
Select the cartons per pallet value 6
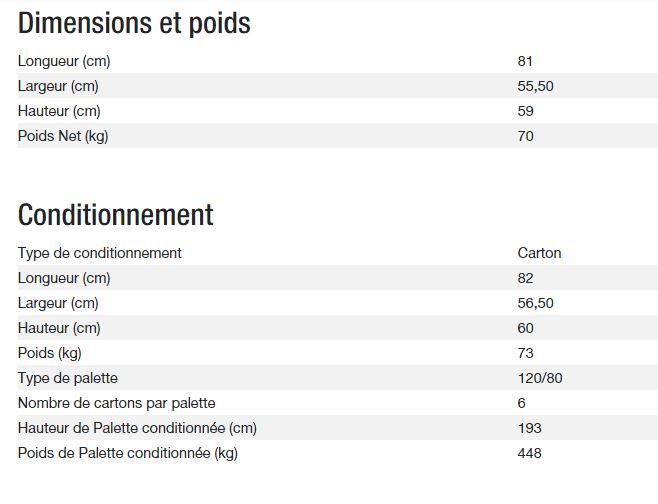tap(522, 403)
